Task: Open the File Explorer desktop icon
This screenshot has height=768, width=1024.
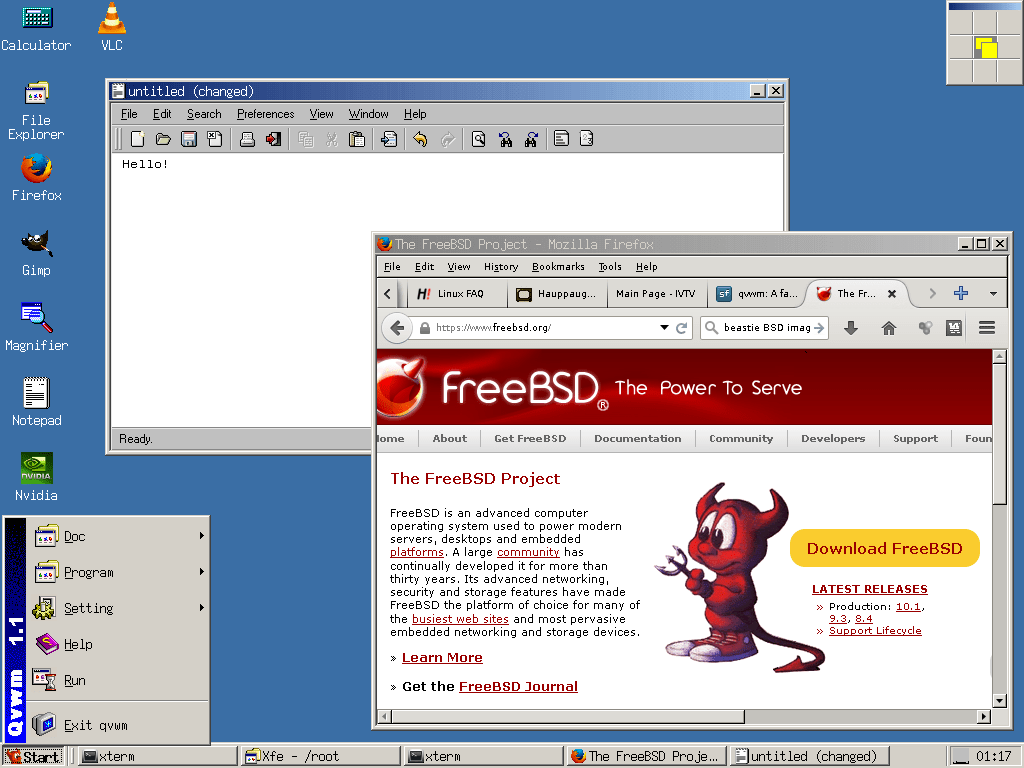Action: click(36, 111)
